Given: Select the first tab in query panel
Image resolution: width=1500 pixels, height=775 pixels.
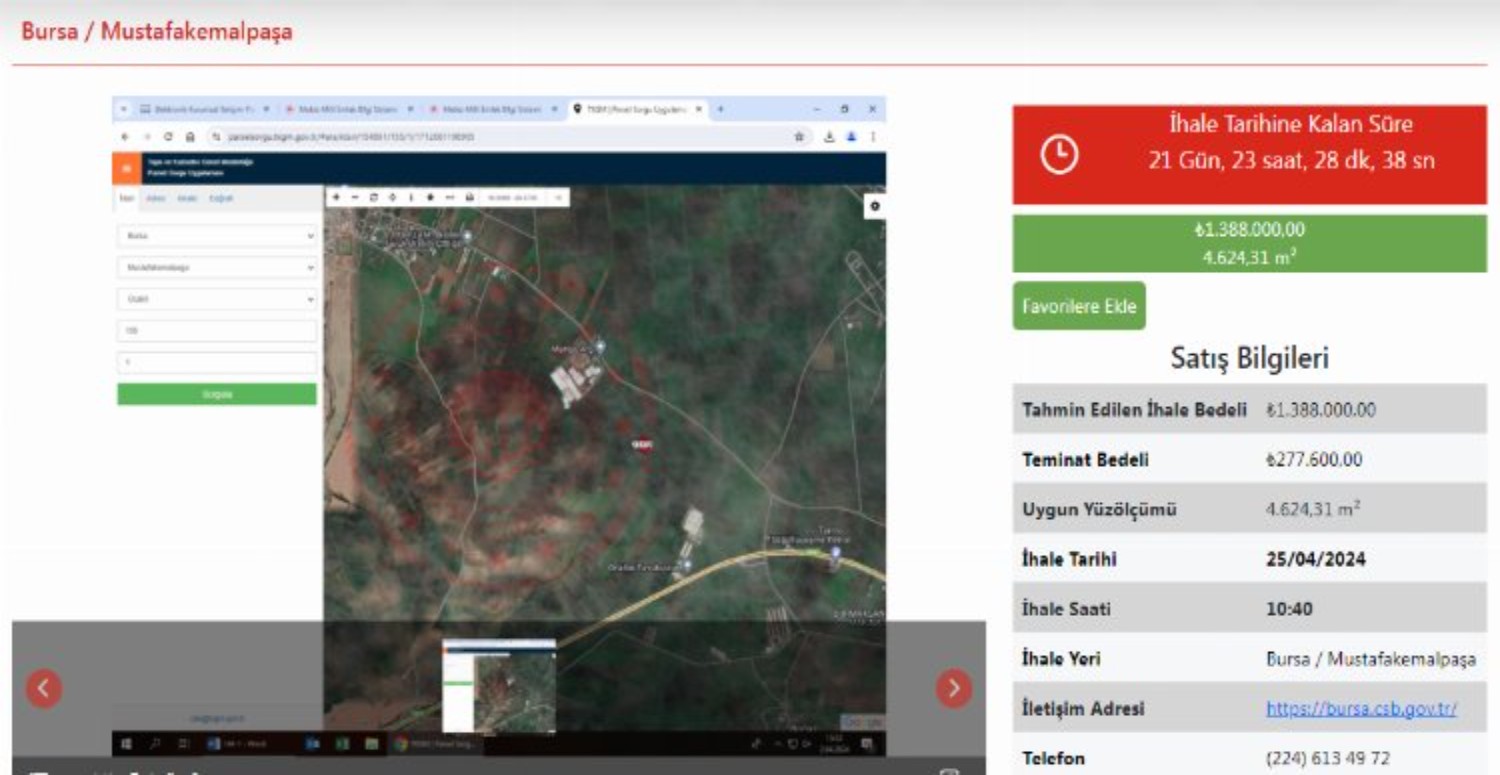Looking at the screenshot, I should coord(126,198).
